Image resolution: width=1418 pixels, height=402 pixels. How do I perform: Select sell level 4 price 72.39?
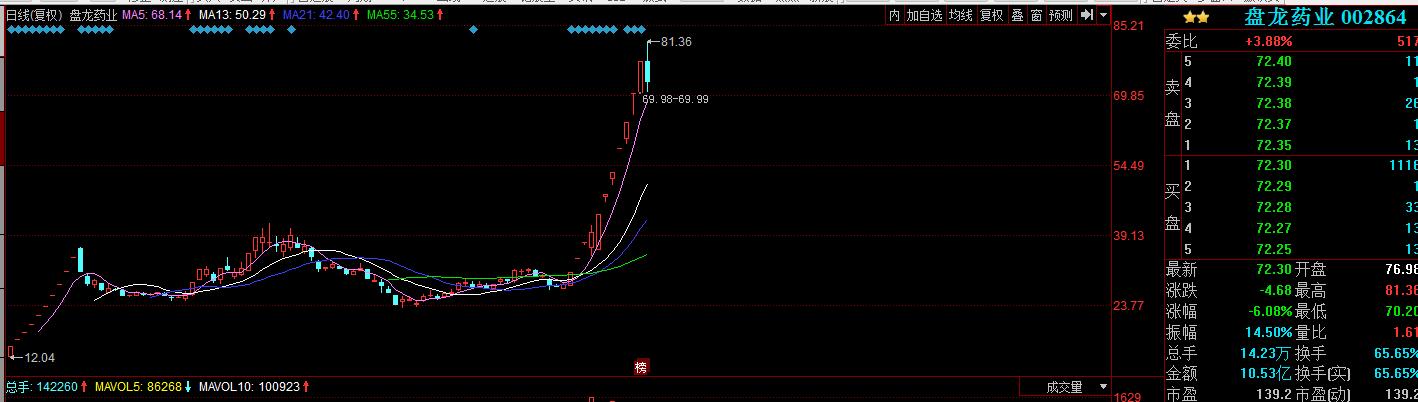coord(1273,82)
